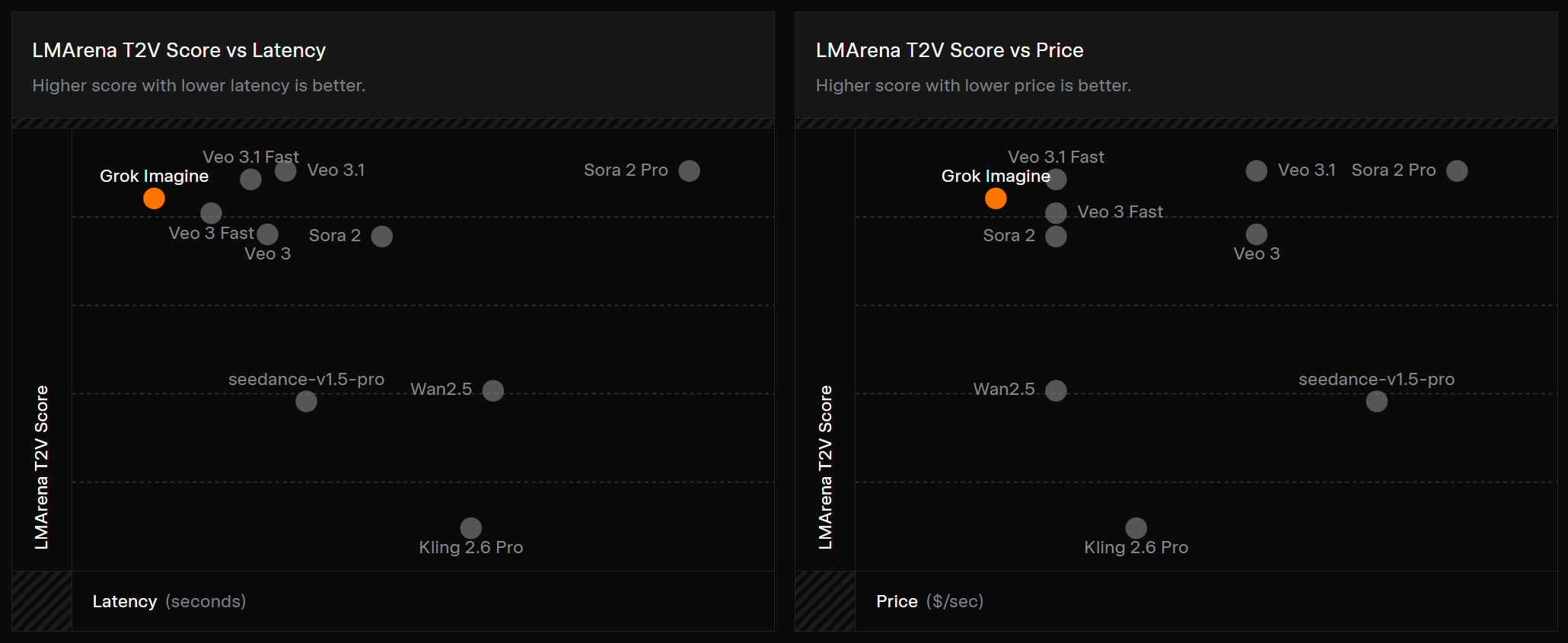Select the Veo 3.1 data point in Latency chart
The image size is (1568, 643).
click(x=285, y=170)
